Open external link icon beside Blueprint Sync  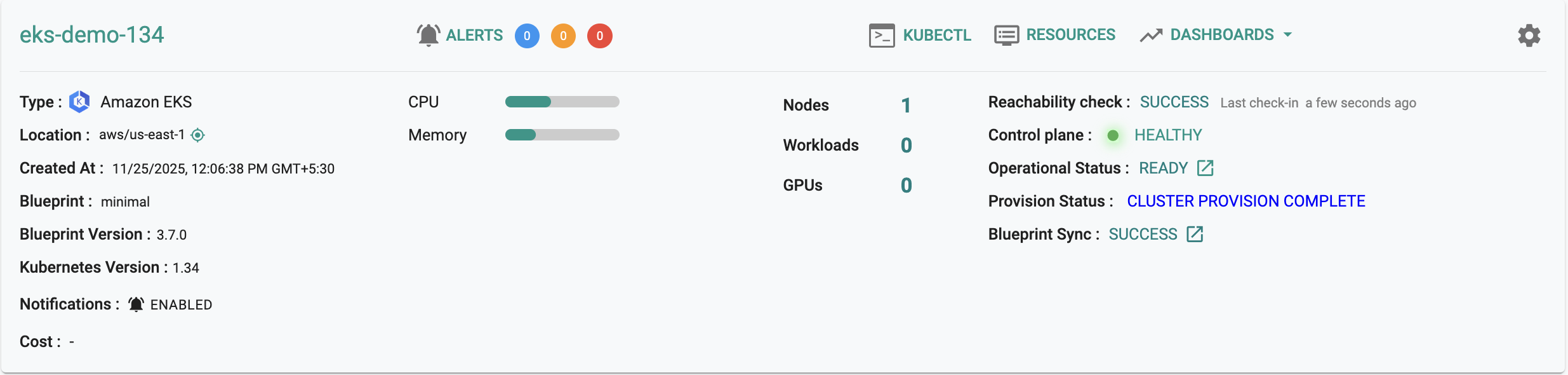[1195, 235]
